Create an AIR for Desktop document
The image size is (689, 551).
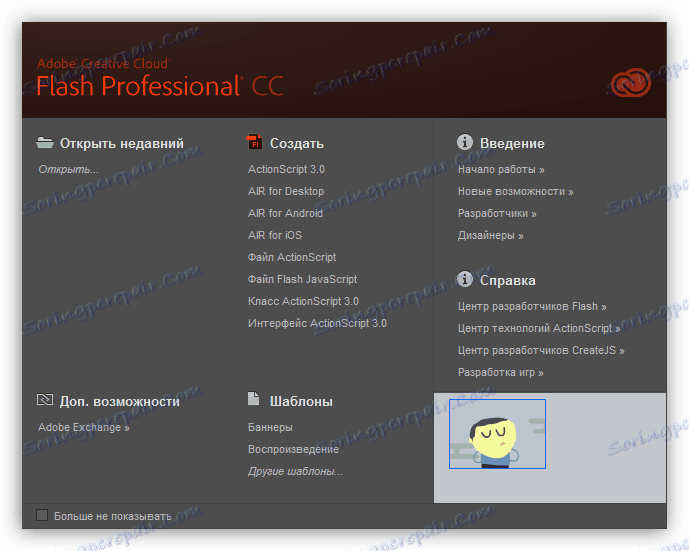point(286,191)
